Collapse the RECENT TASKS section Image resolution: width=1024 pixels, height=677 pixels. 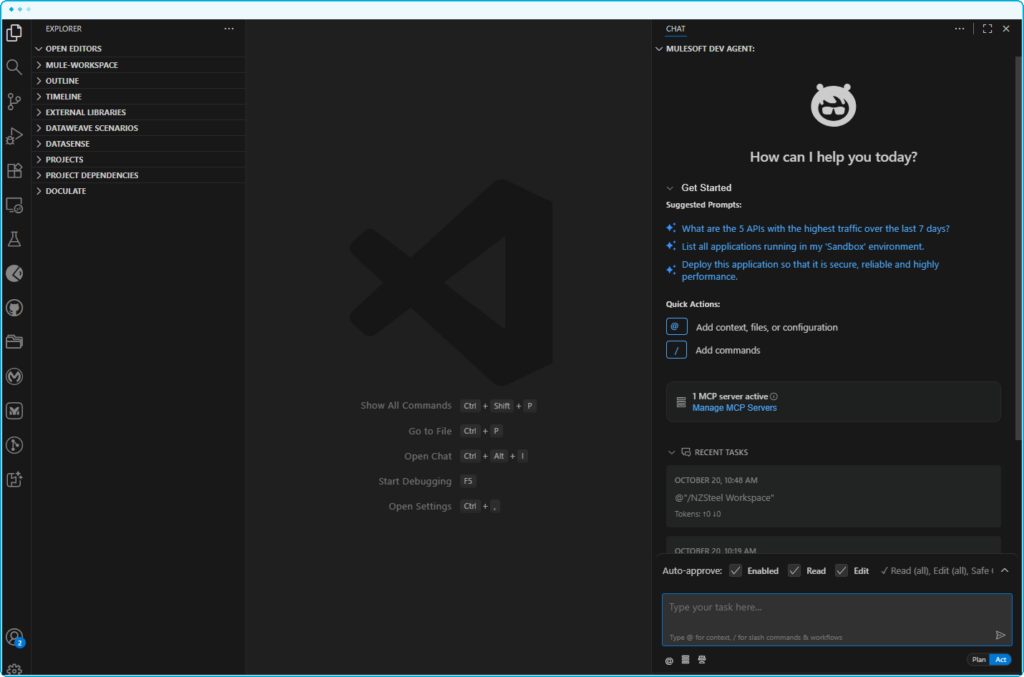click(708, 452)
